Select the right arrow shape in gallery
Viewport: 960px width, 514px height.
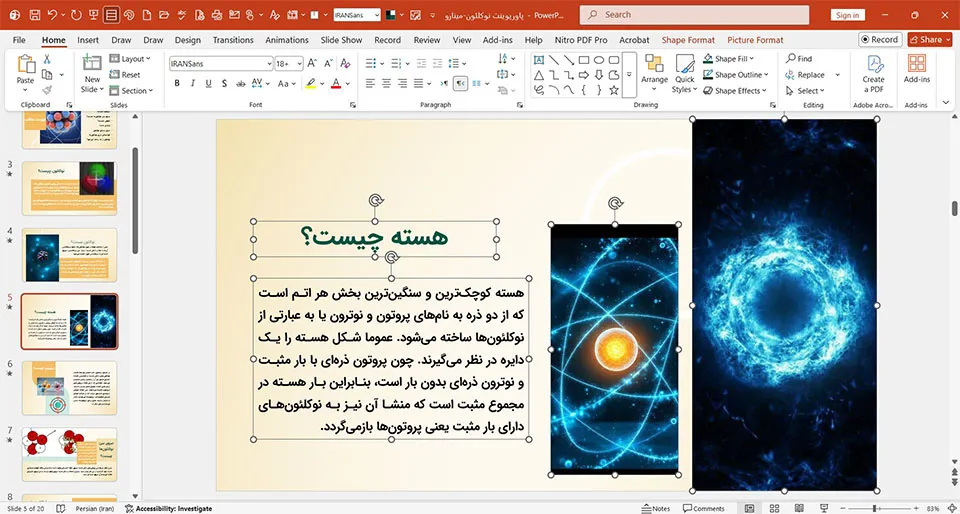(583, 75)
